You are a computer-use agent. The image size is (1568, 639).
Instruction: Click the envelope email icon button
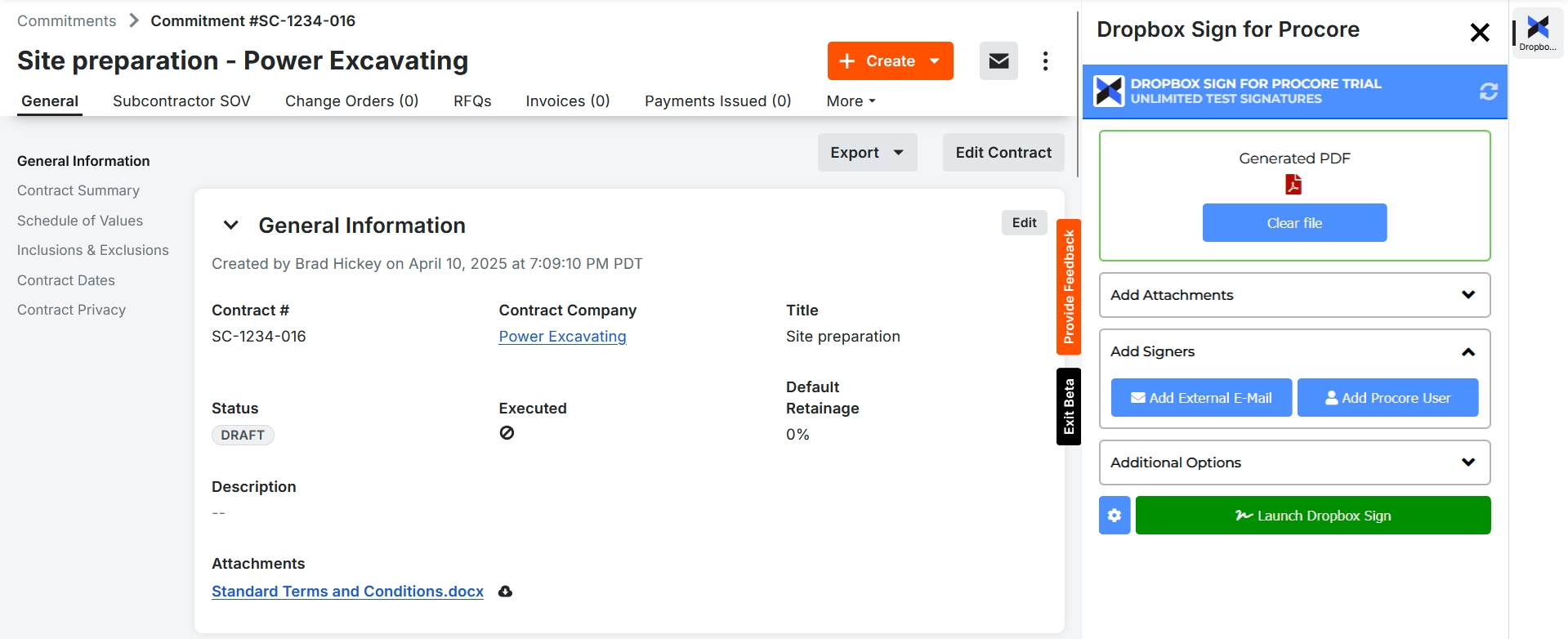(998, 61)
